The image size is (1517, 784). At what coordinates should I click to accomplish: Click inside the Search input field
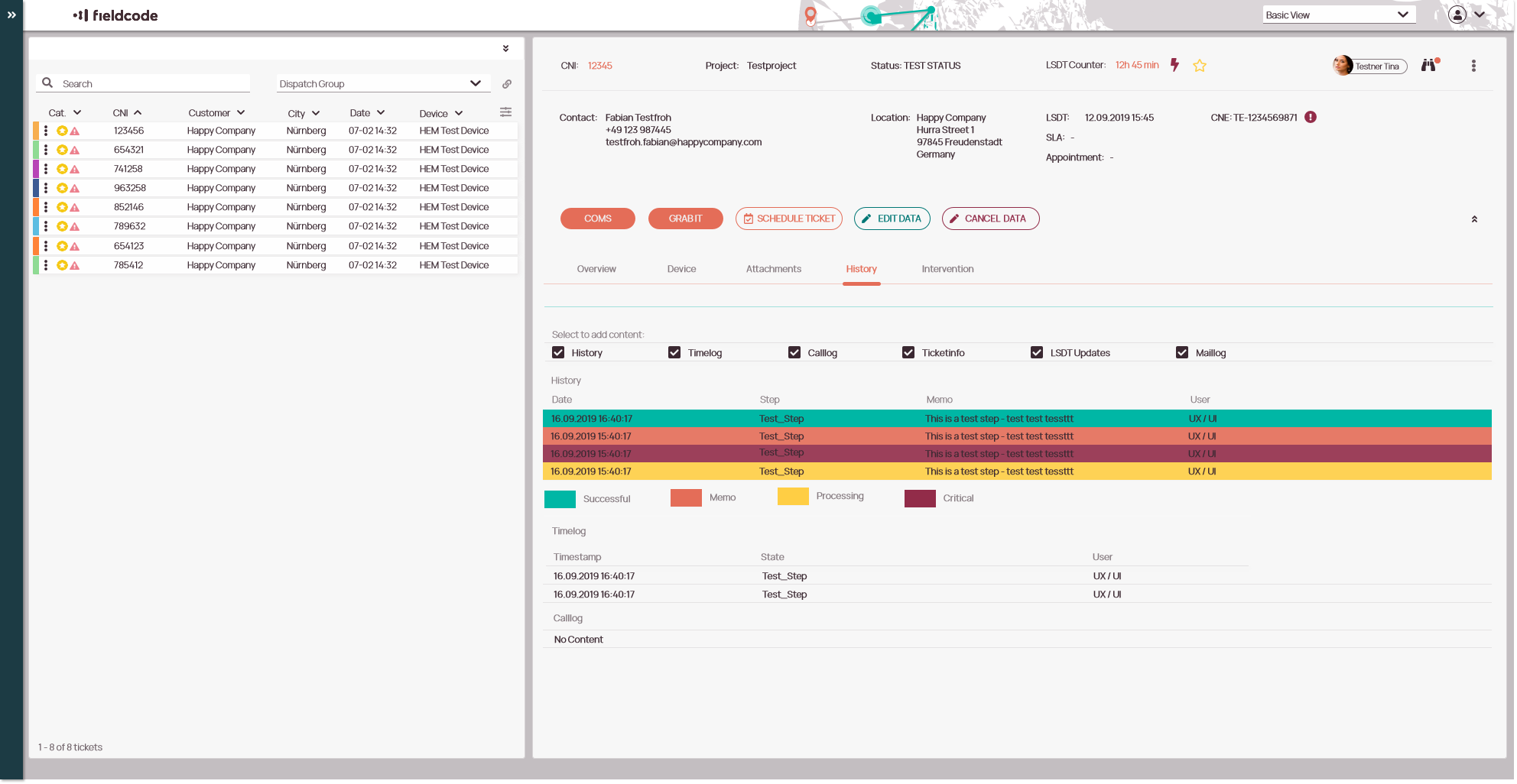(x=145, y=83)
